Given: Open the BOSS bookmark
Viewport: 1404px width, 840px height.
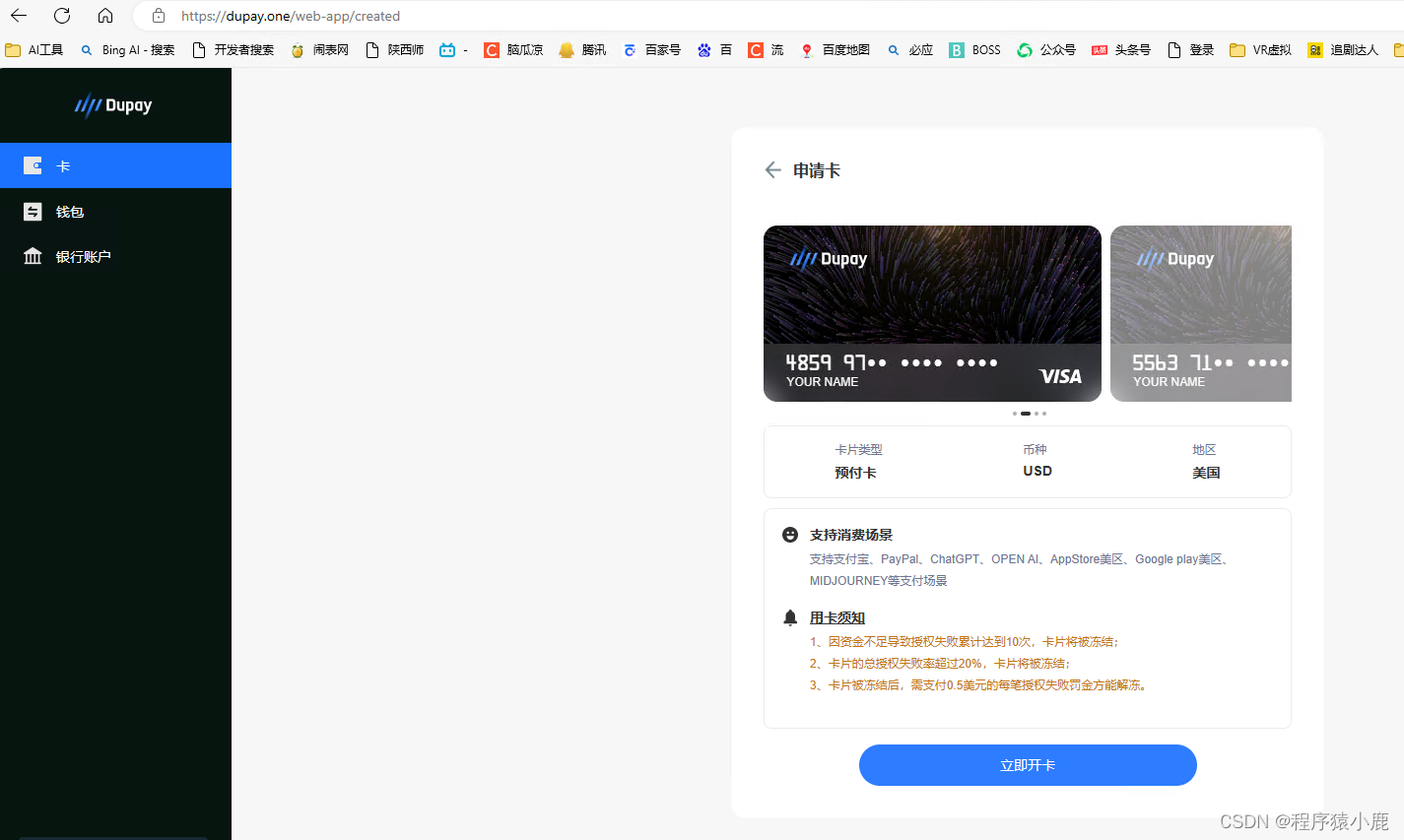Looking at the screenshot, I should 974,49.
